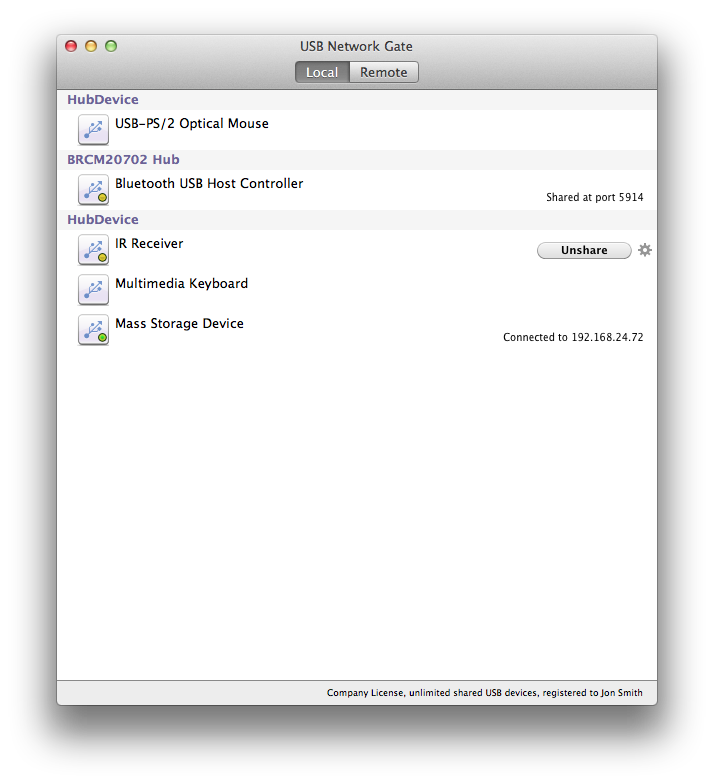Switch to the Local tab

click(321, 72)
